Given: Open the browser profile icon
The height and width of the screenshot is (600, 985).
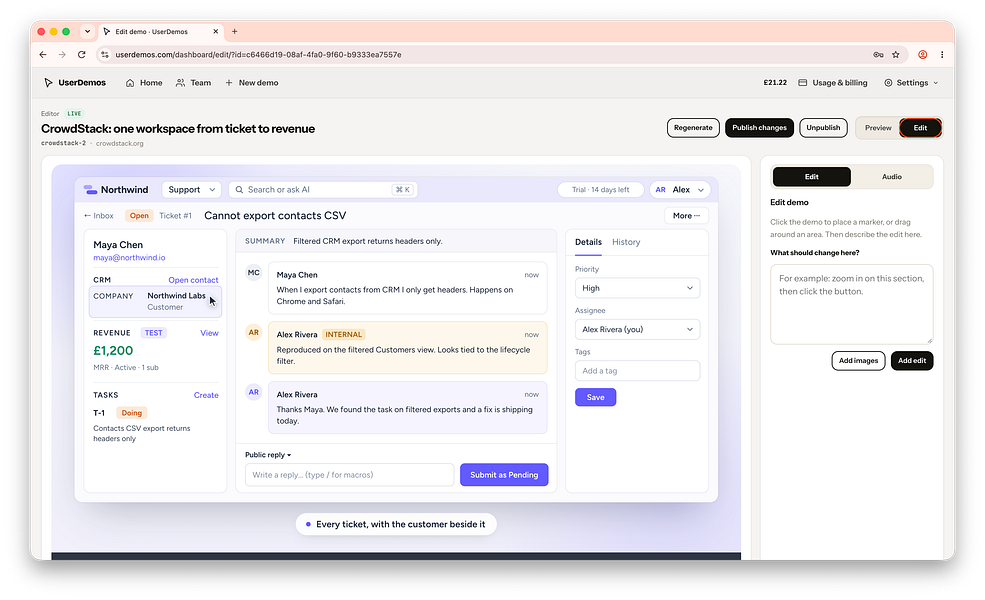Looking at the screenshot, I should coord(923,55).
